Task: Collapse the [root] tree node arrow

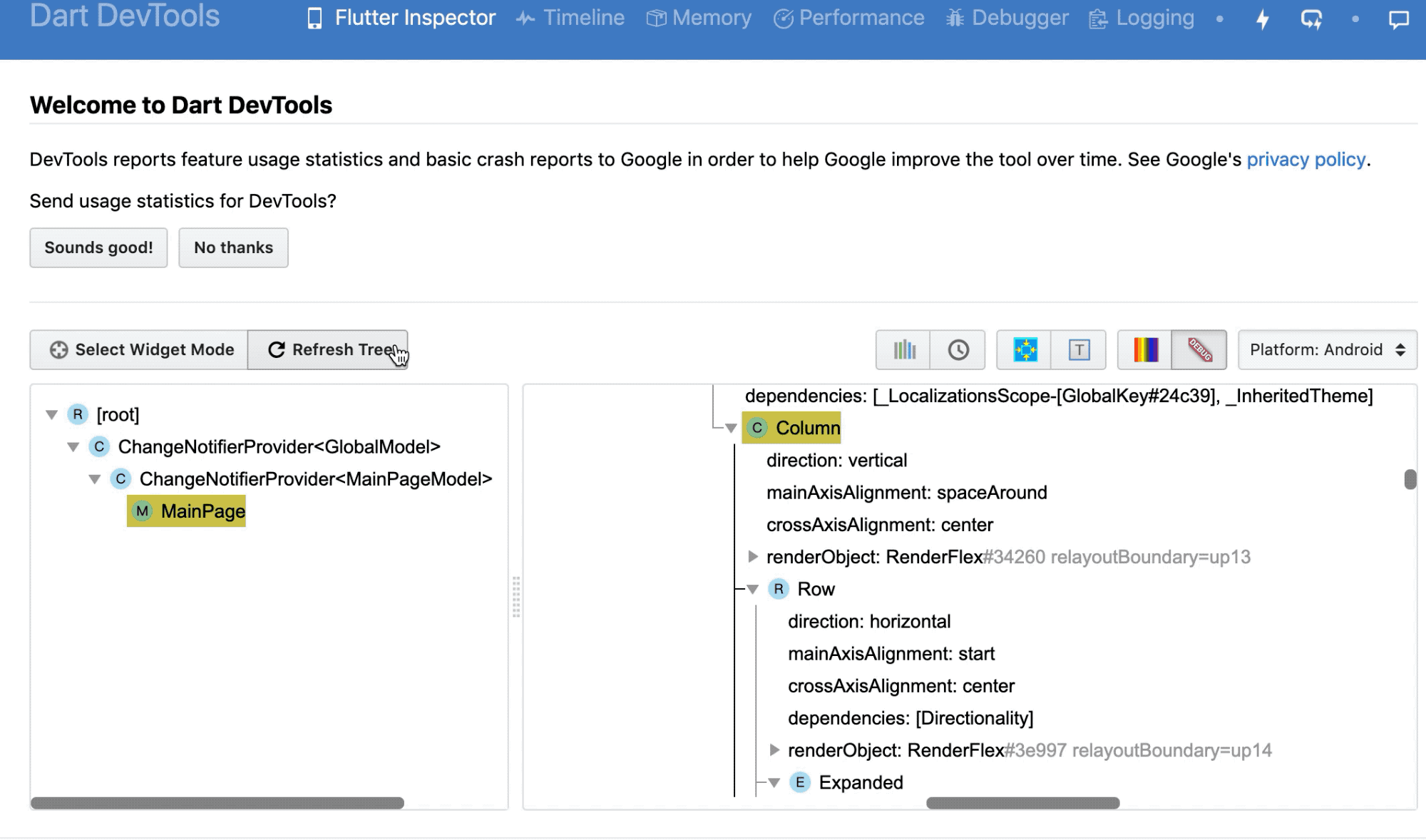Action: [x=51, y=414]
